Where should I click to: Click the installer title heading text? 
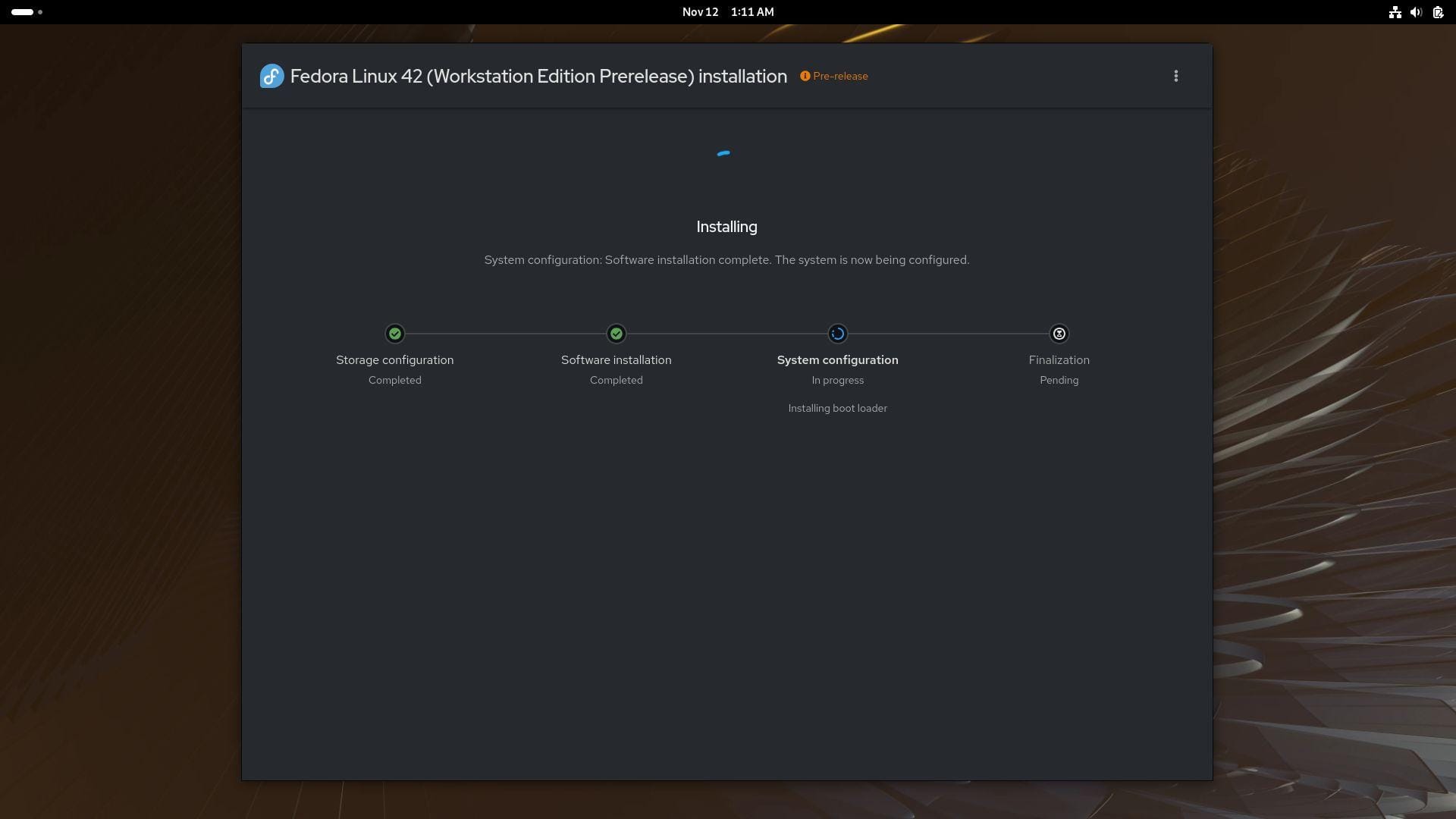coord(538,76)
